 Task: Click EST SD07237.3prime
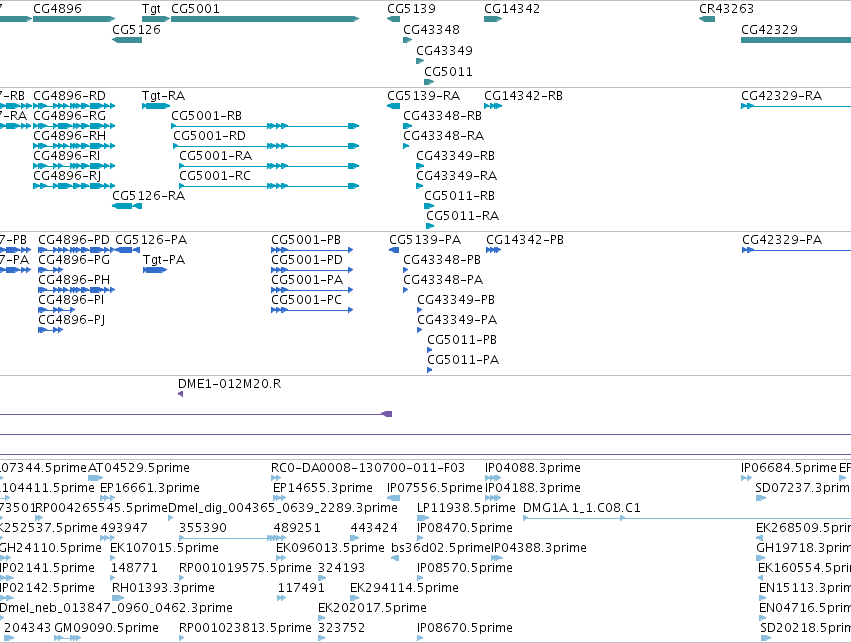803,488
